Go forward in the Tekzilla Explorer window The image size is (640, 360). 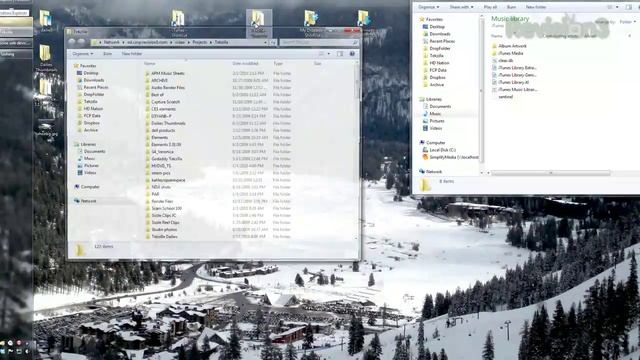click(x=81, y=42)
